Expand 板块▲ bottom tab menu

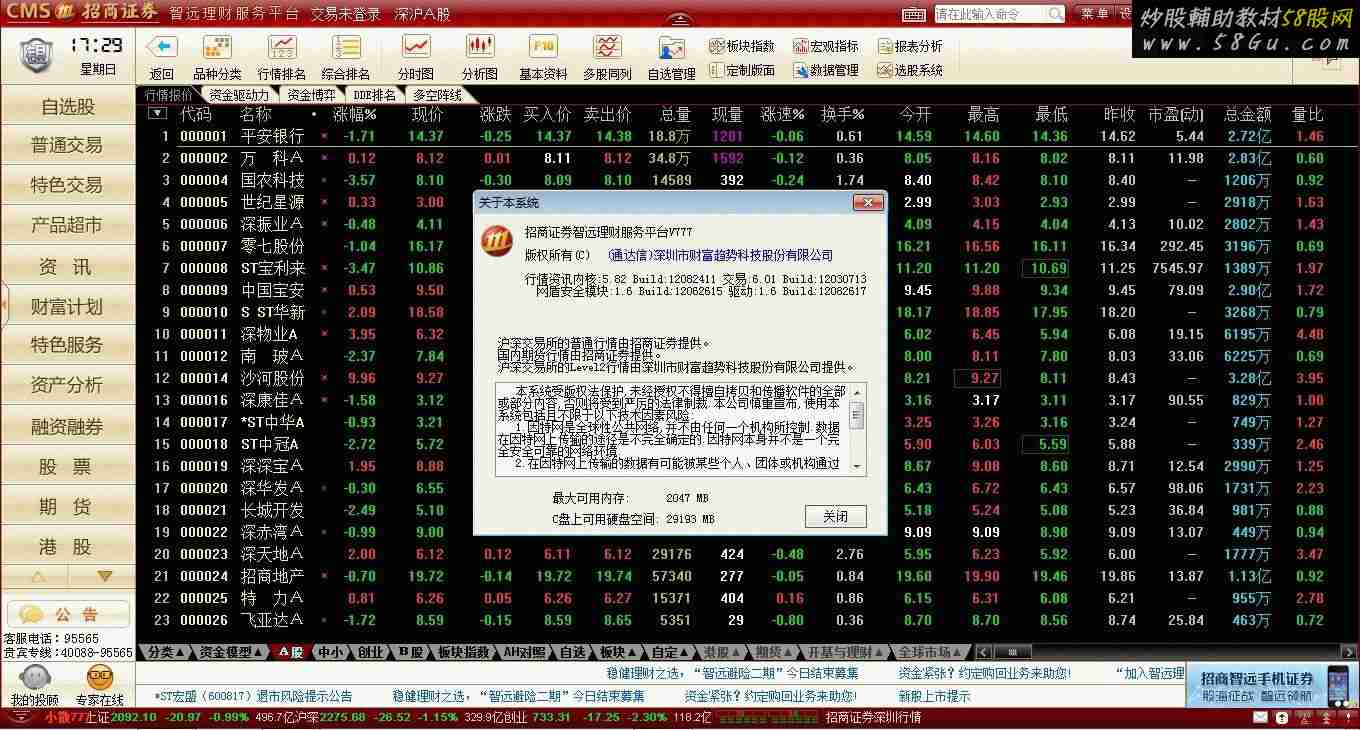pyautogui.click(x=618, y=652)
